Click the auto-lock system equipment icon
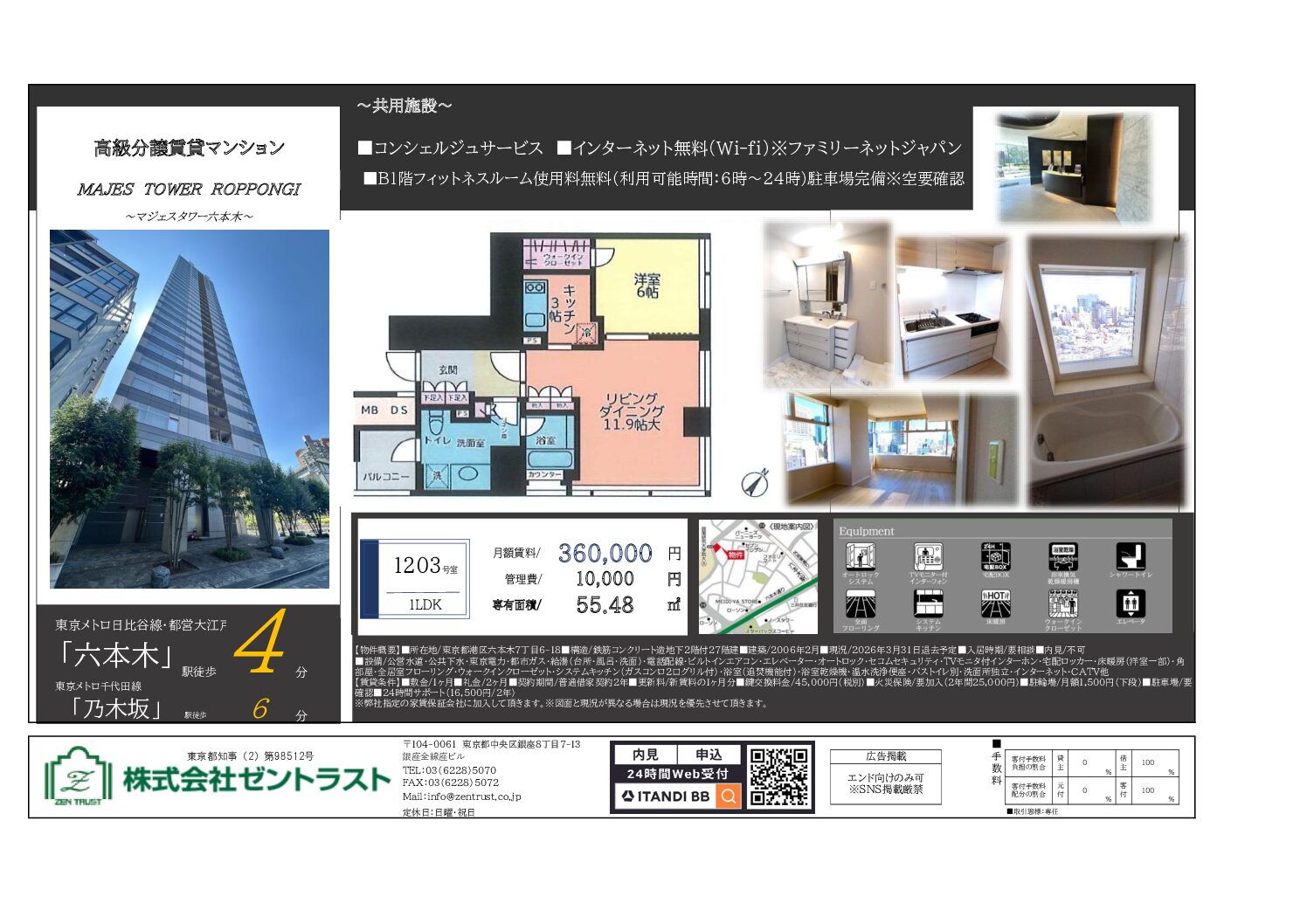The image size is (1307, 924). tap(860, 557)
